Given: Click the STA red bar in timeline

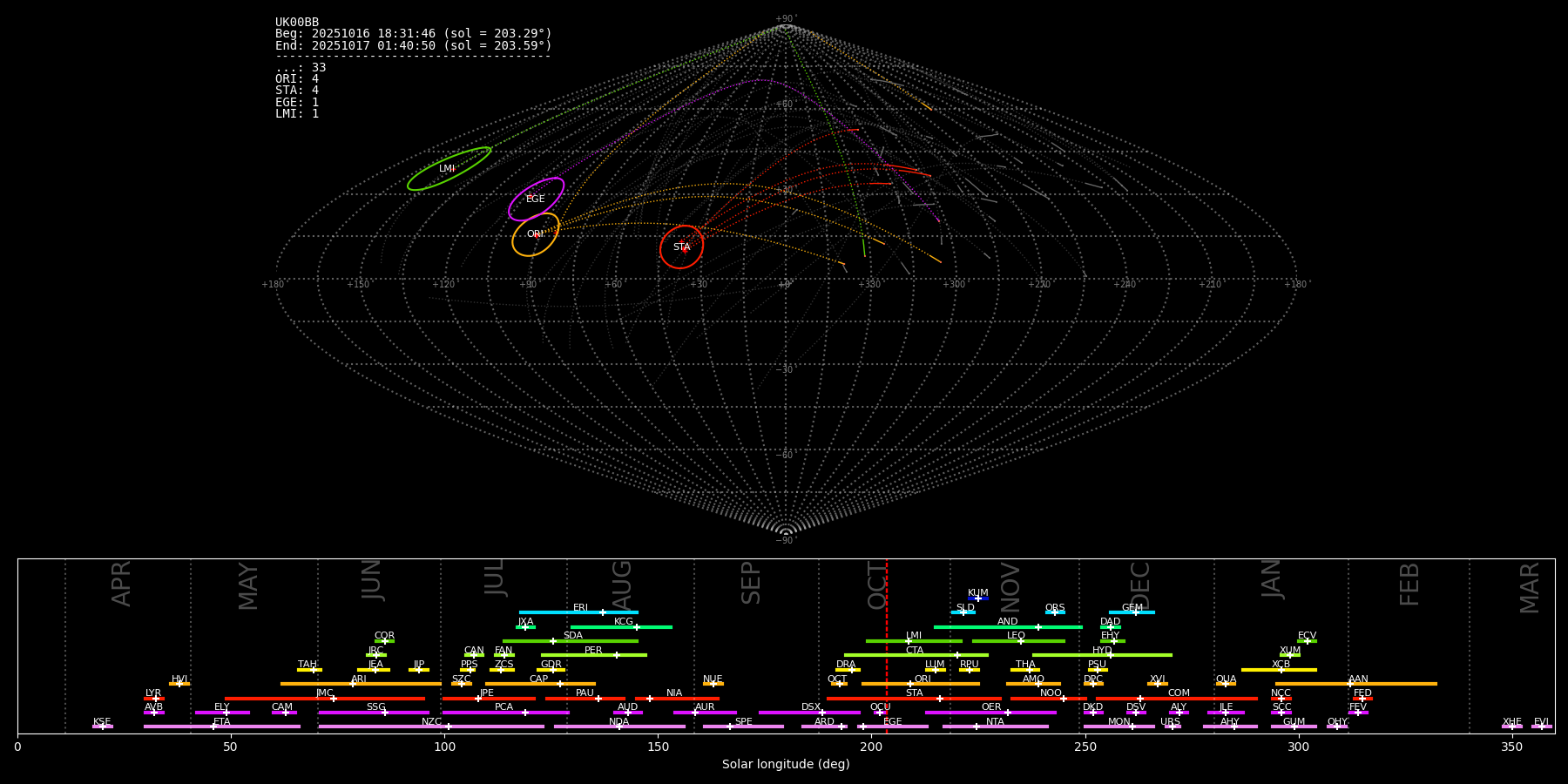Looking at the screenshot, I should click(914, 698).
